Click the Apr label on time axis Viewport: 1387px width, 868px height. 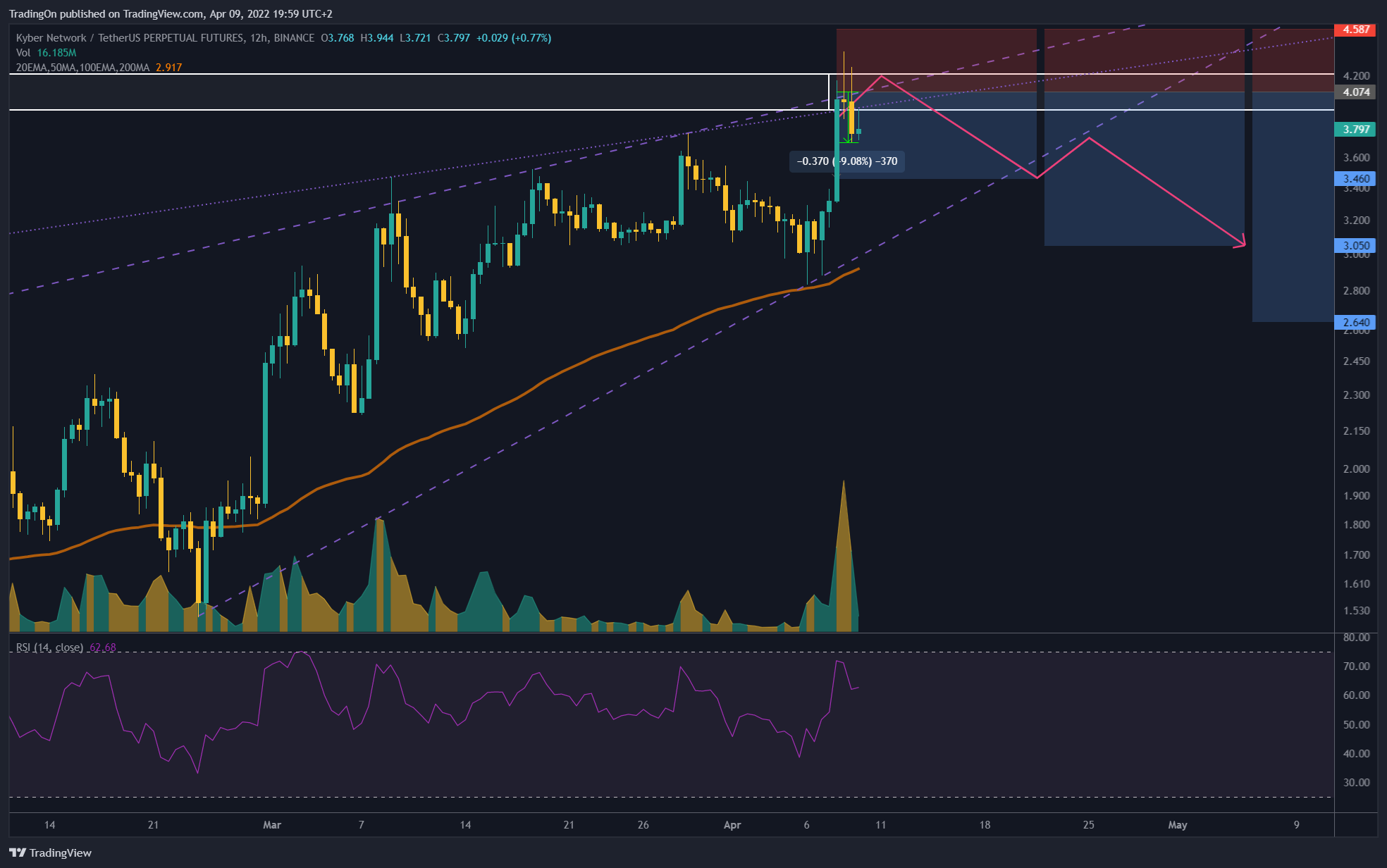[732, 825]
